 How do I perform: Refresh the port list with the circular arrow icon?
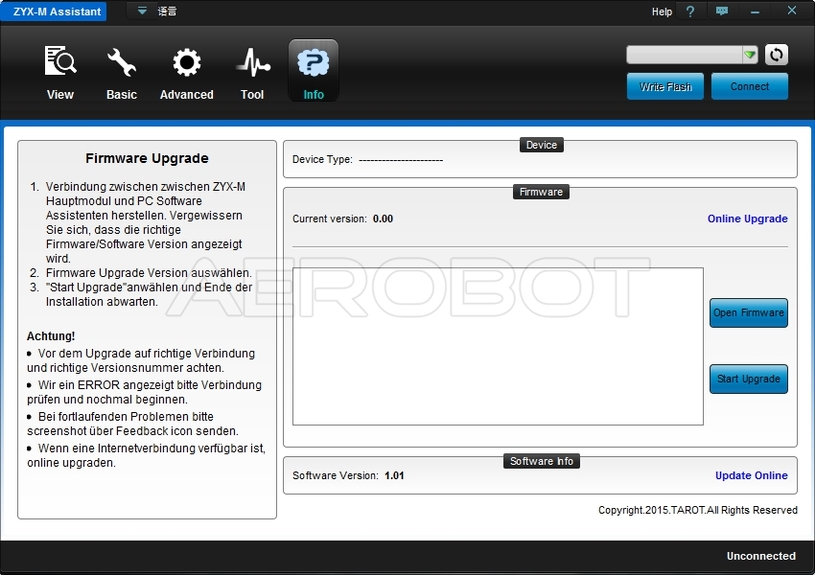(x=776, y=55)
